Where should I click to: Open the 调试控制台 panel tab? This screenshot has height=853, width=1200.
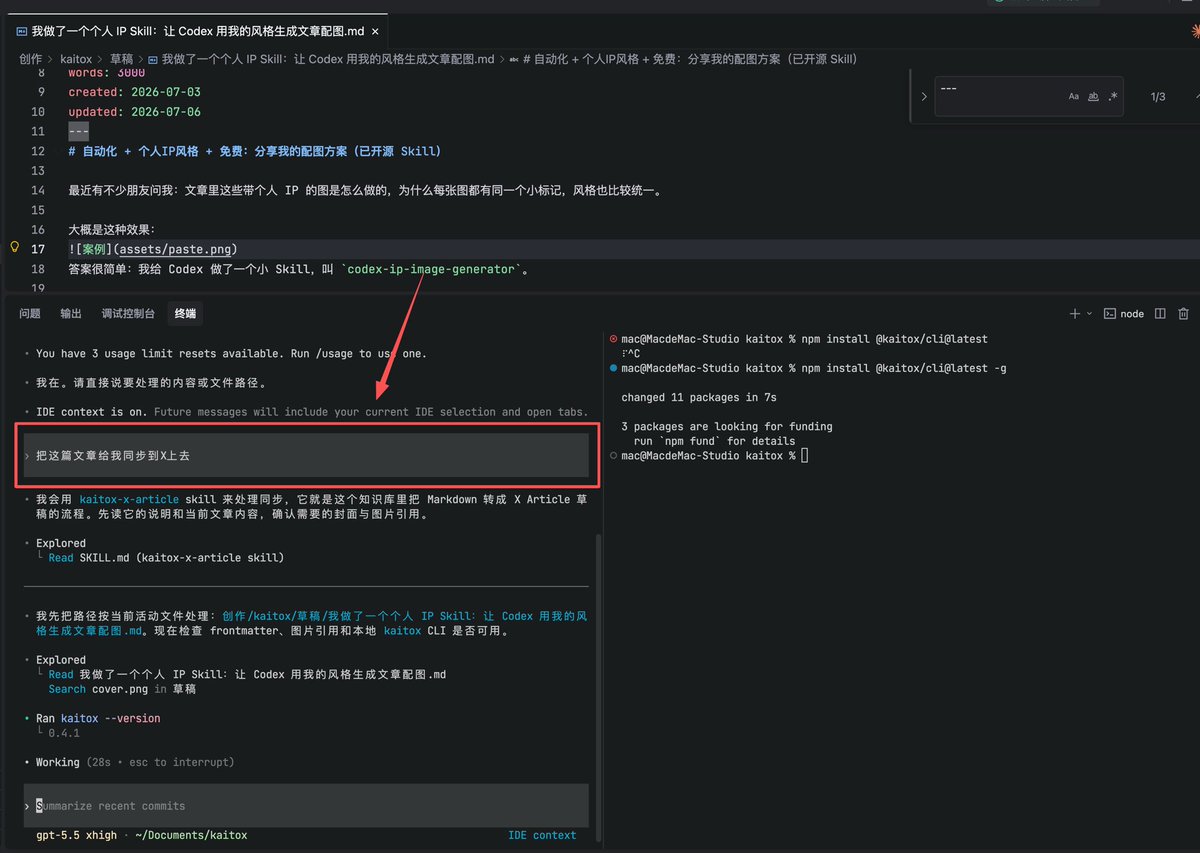128,314
